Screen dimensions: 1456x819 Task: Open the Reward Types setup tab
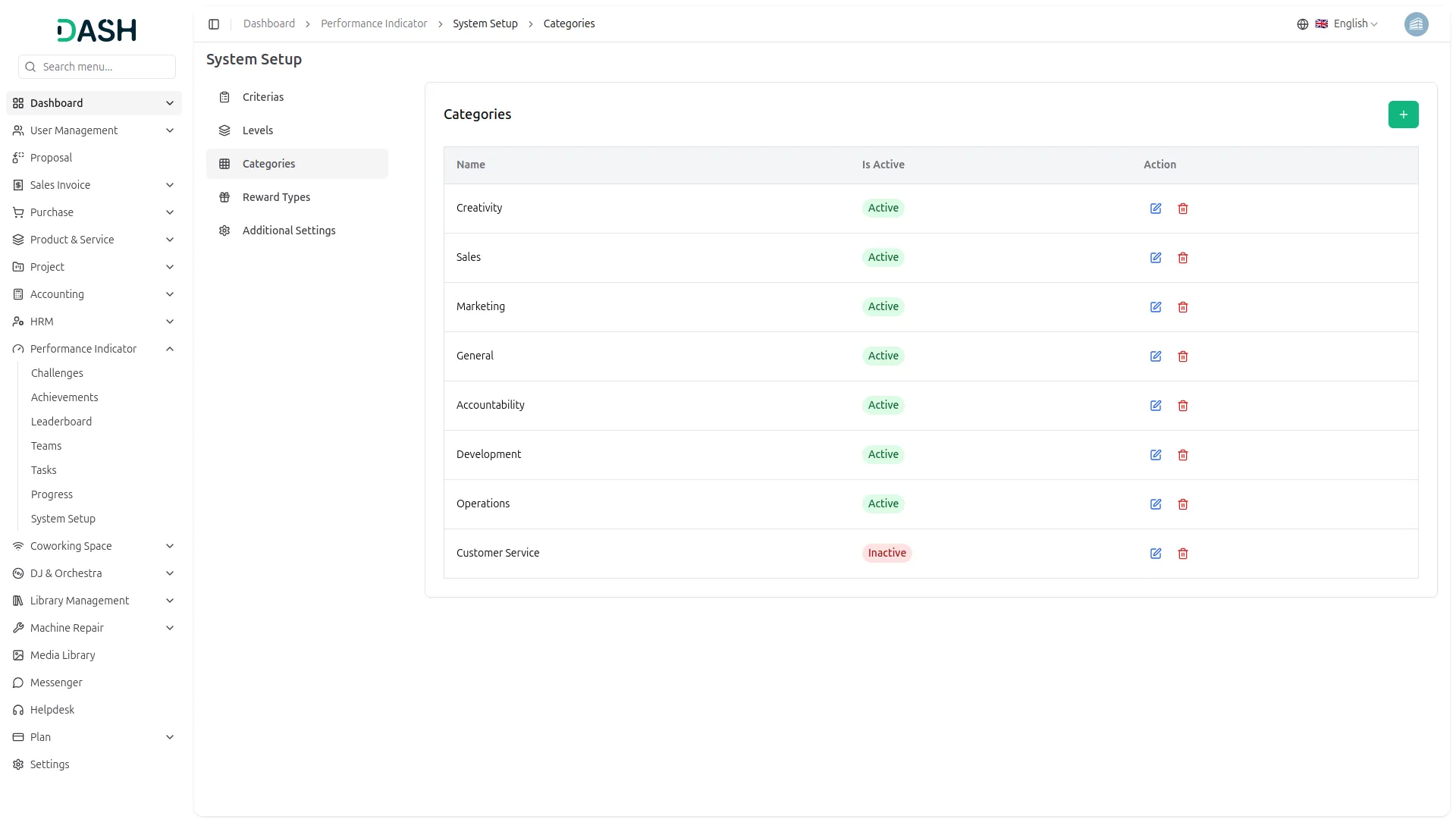(276, 197)
